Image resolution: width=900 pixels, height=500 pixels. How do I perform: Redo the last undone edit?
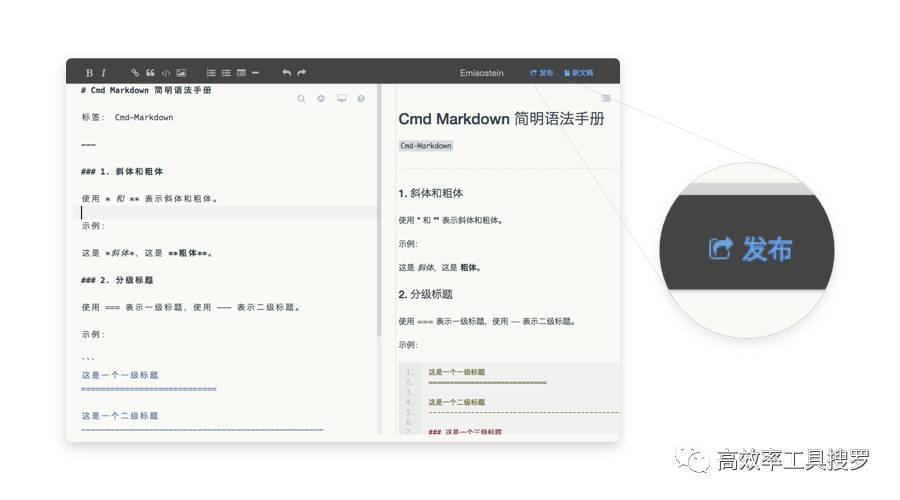[301, 73]
